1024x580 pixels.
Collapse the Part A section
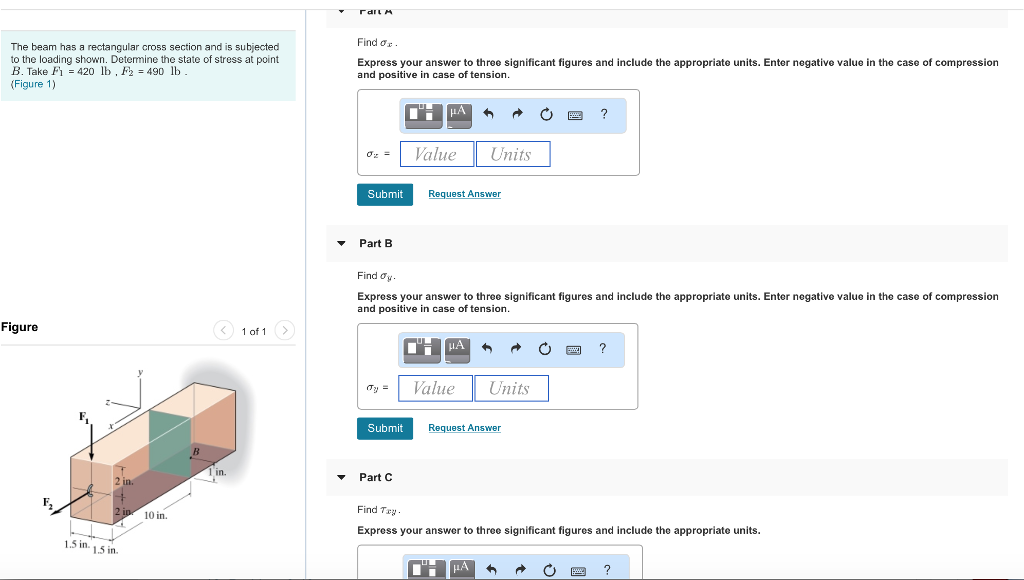point(341,10)
